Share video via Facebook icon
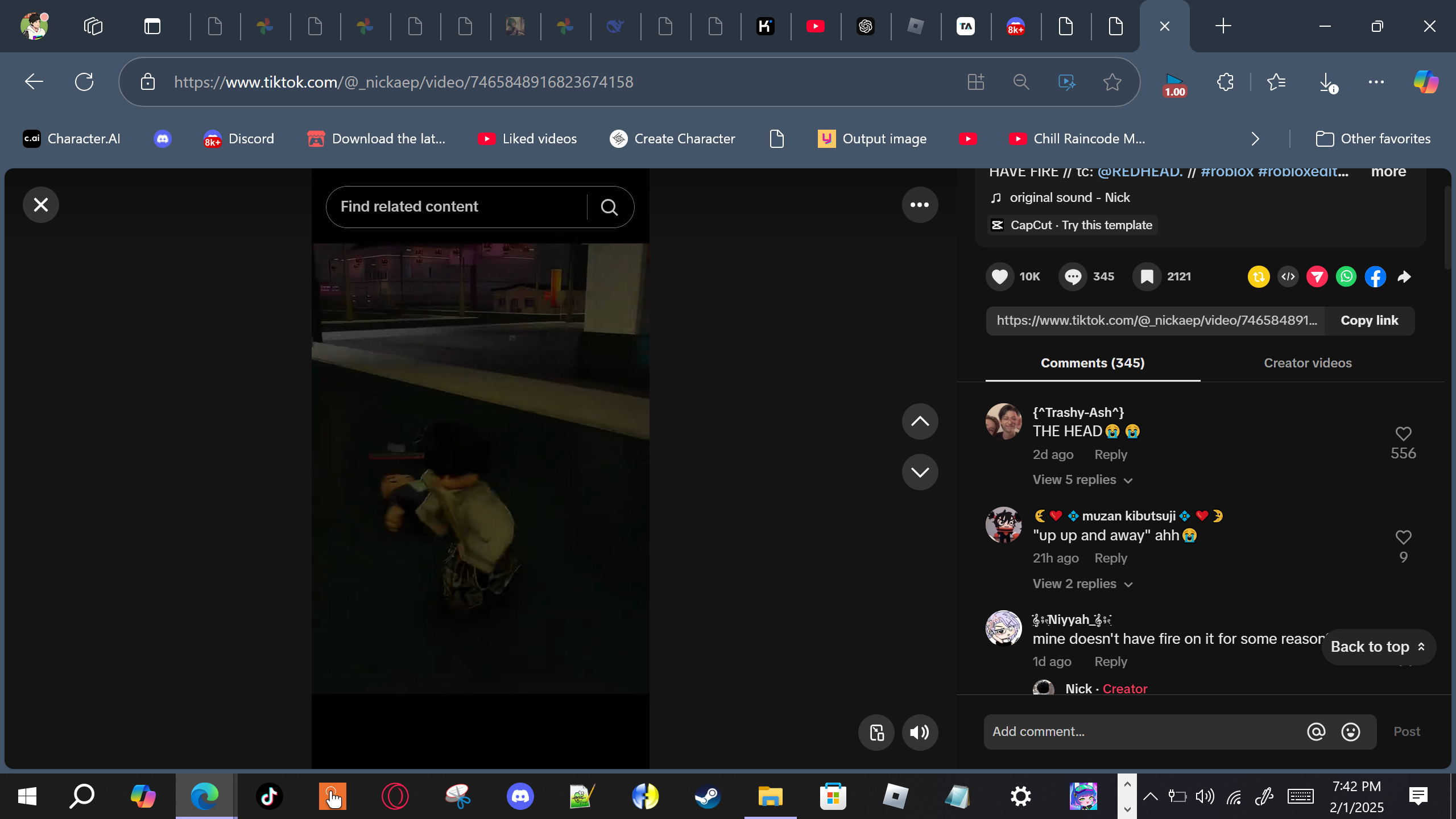 tap(1375, 277)
